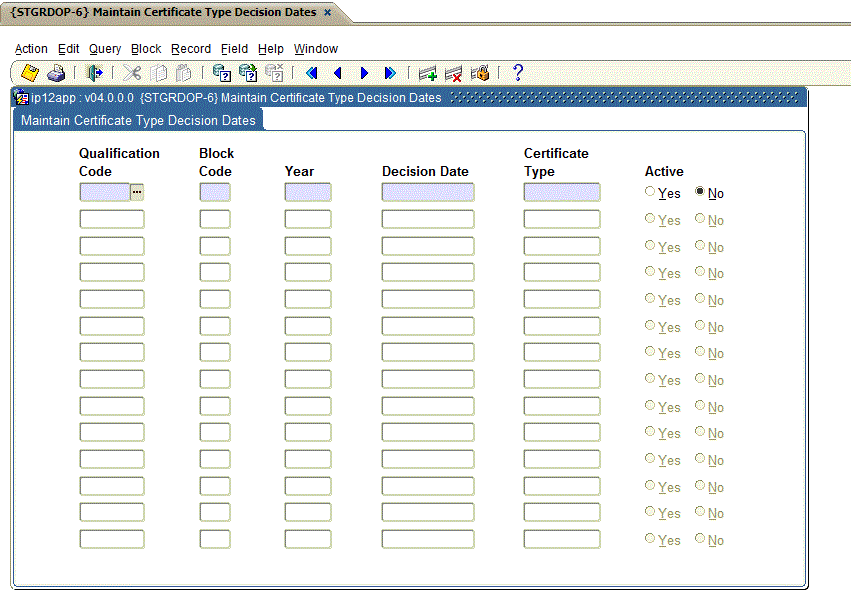
Task: Click the Insert Record icon
Action: click(428, 73)
